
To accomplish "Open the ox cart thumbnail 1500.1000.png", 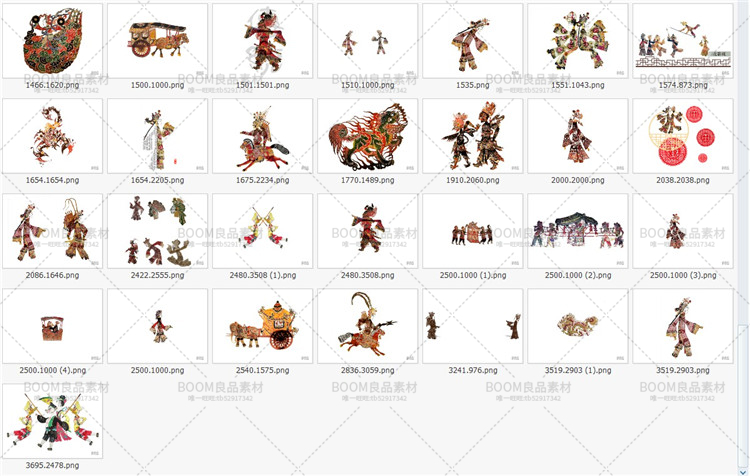I will (x=157, y=41).
